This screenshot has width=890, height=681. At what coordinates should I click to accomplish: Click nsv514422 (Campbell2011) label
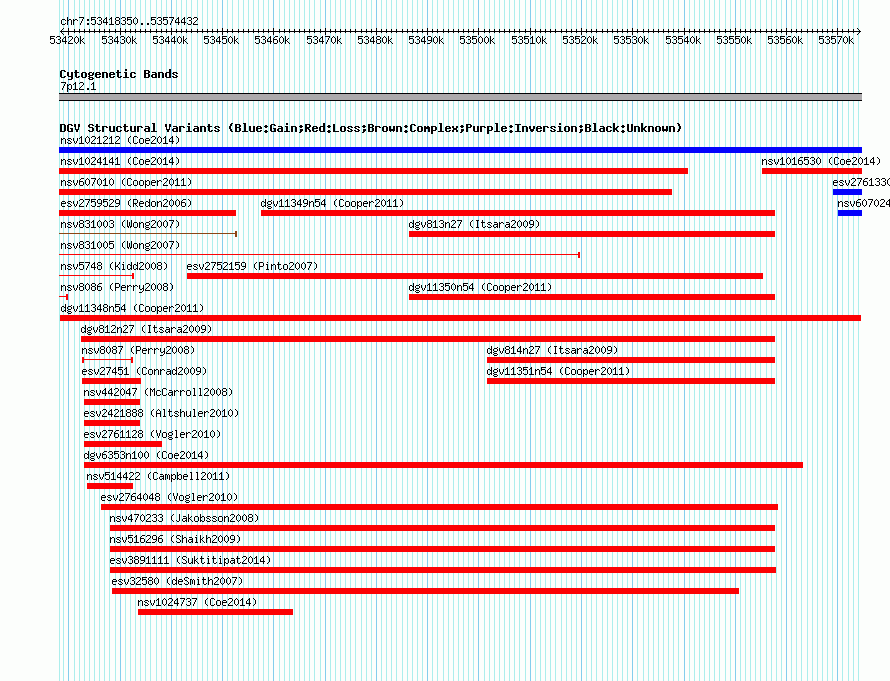[158, 476]
